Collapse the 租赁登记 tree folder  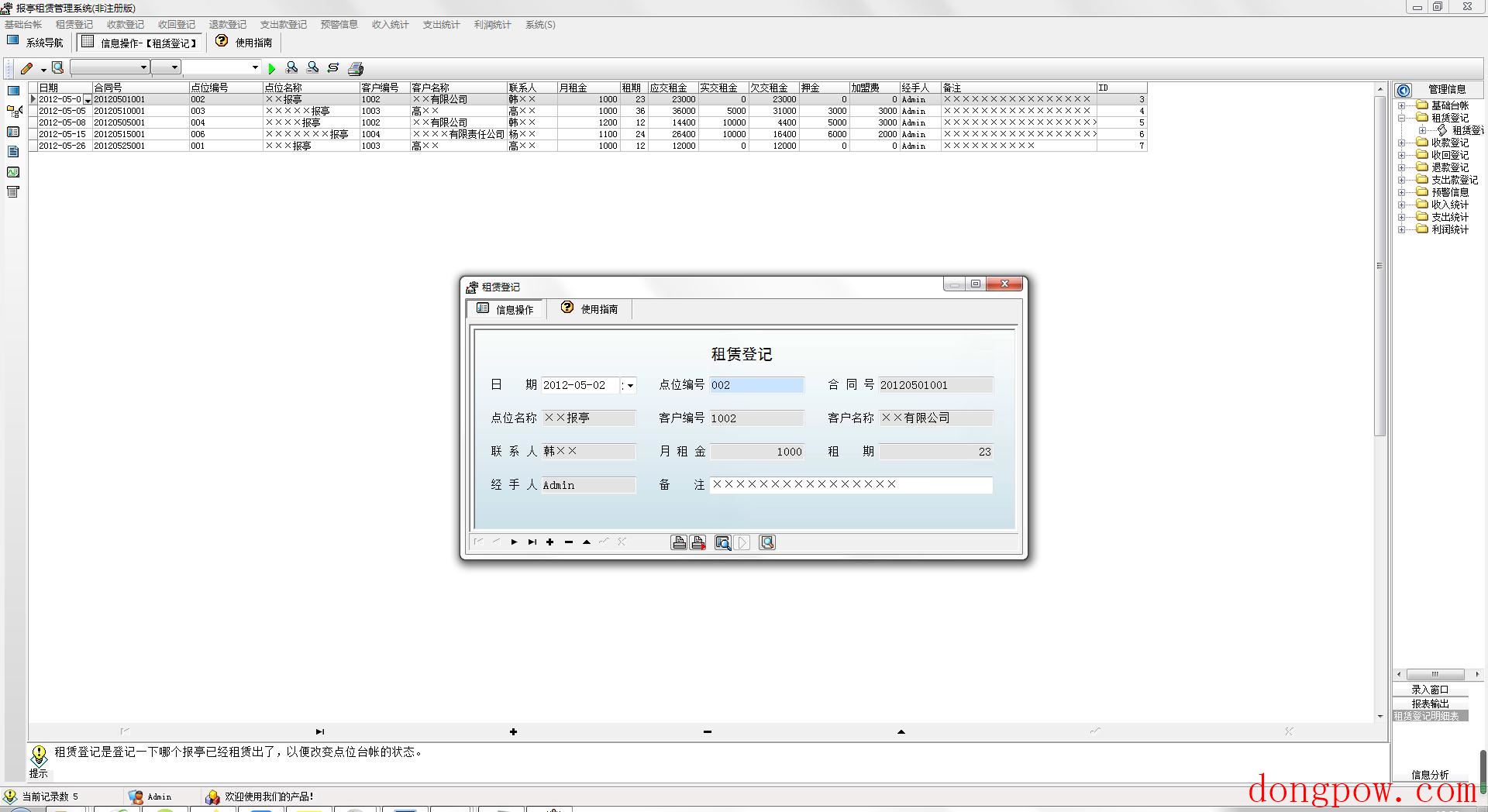click(x=1401, y=118)
